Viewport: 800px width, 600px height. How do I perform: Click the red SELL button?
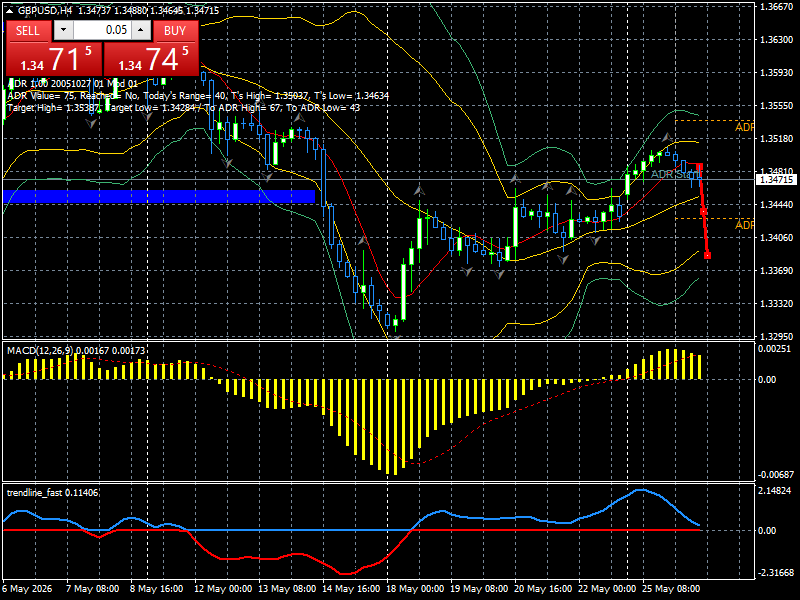coord(28,31)
